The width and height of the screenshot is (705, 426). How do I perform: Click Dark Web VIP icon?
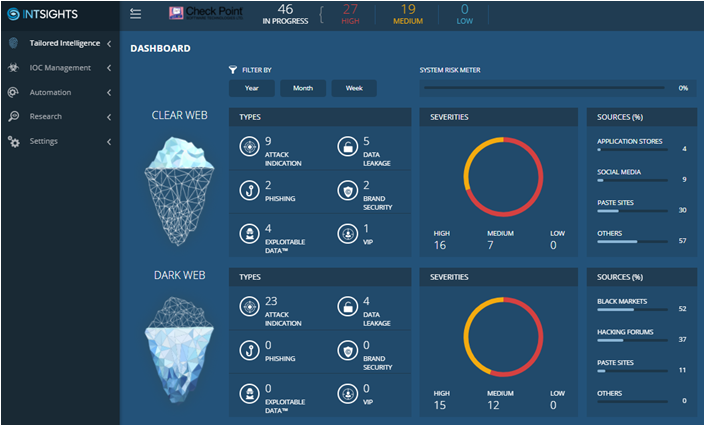pos(345,393)
